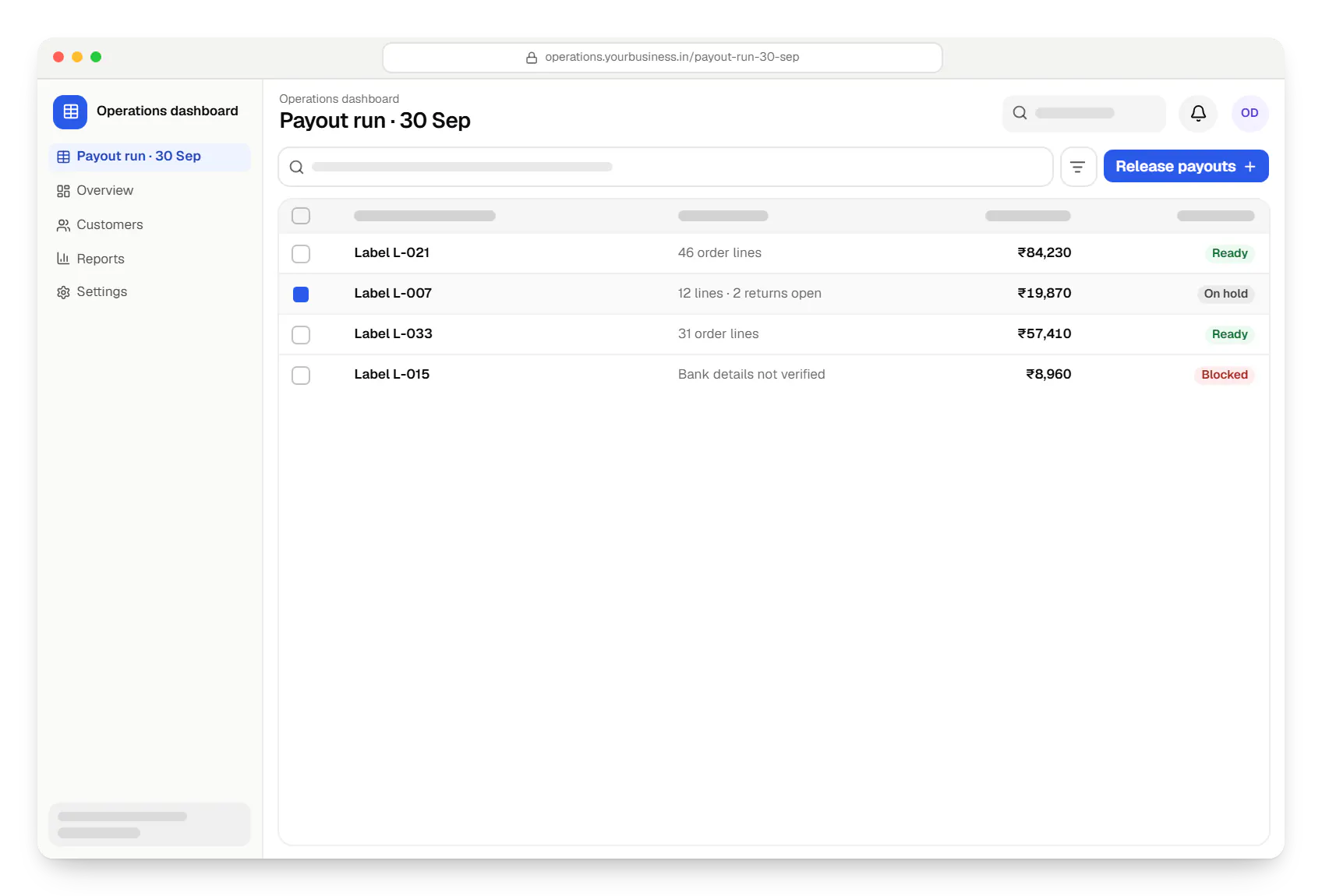Click the Blocked status badge

coord(1224,375)
